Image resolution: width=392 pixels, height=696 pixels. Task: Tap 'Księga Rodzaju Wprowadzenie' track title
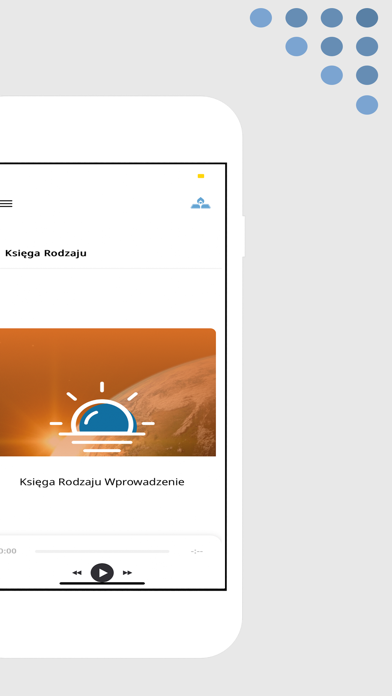(x=102, y=482)
